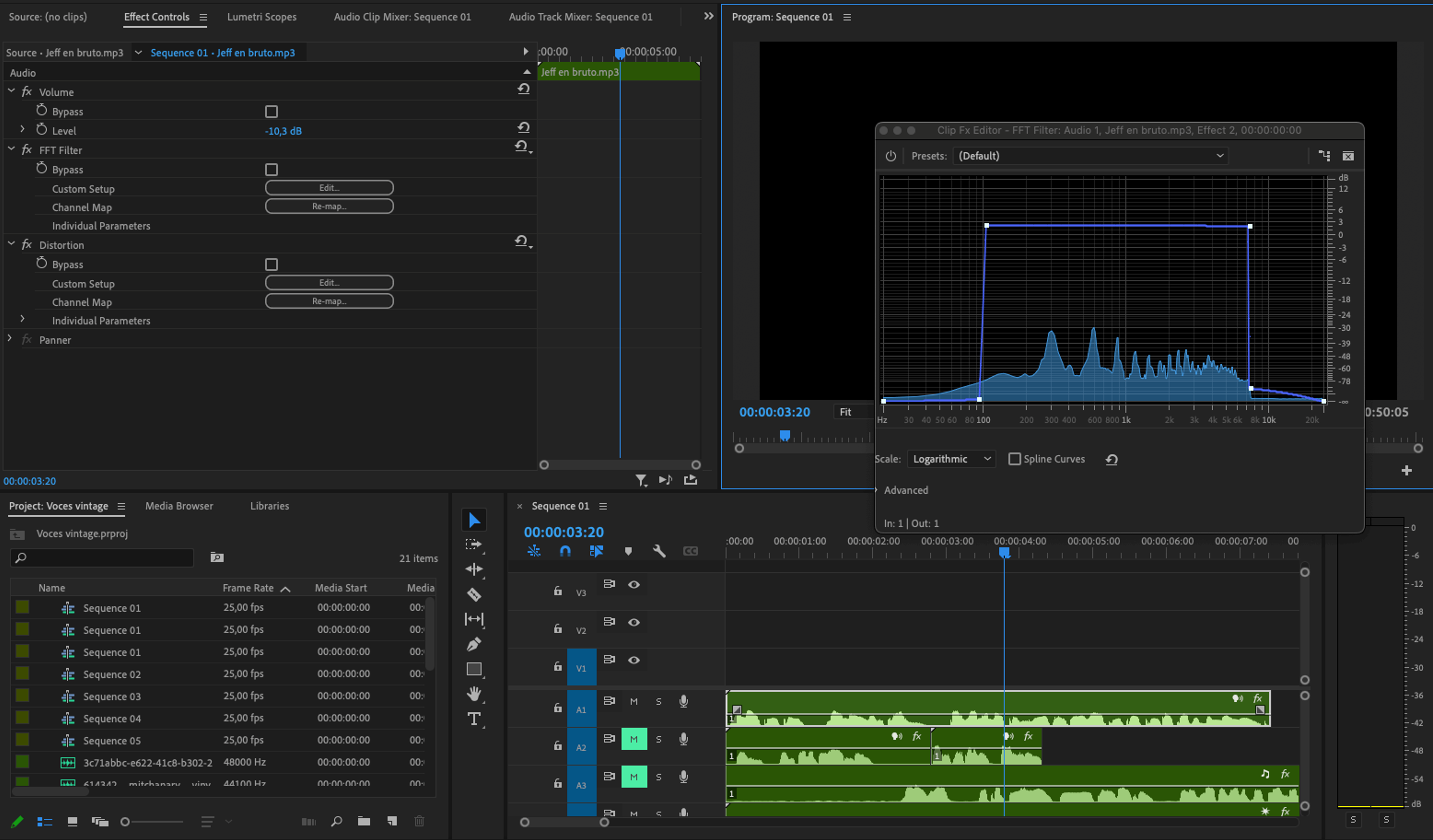The height and width of the screenshot is (840, 1433).
Task: Open the Media Browser tab
Action: [179, 506]
